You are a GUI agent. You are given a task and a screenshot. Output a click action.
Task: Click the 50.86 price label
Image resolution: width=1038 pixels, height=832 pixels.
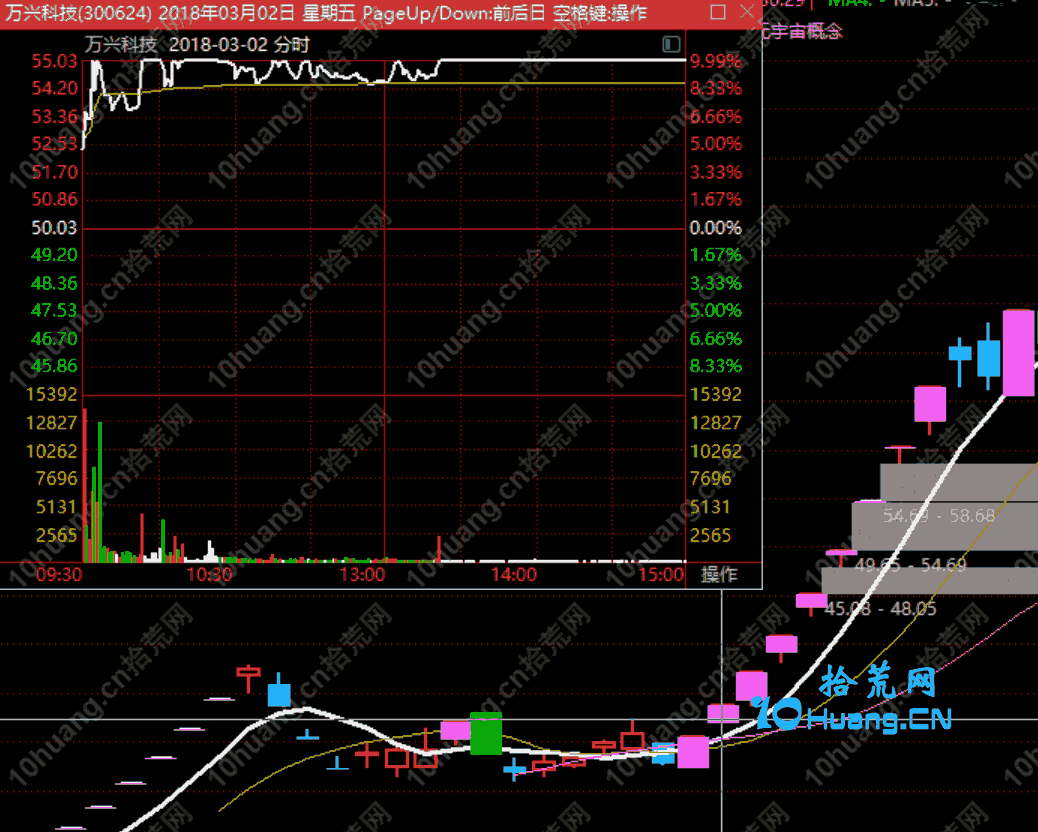(54, 200)
